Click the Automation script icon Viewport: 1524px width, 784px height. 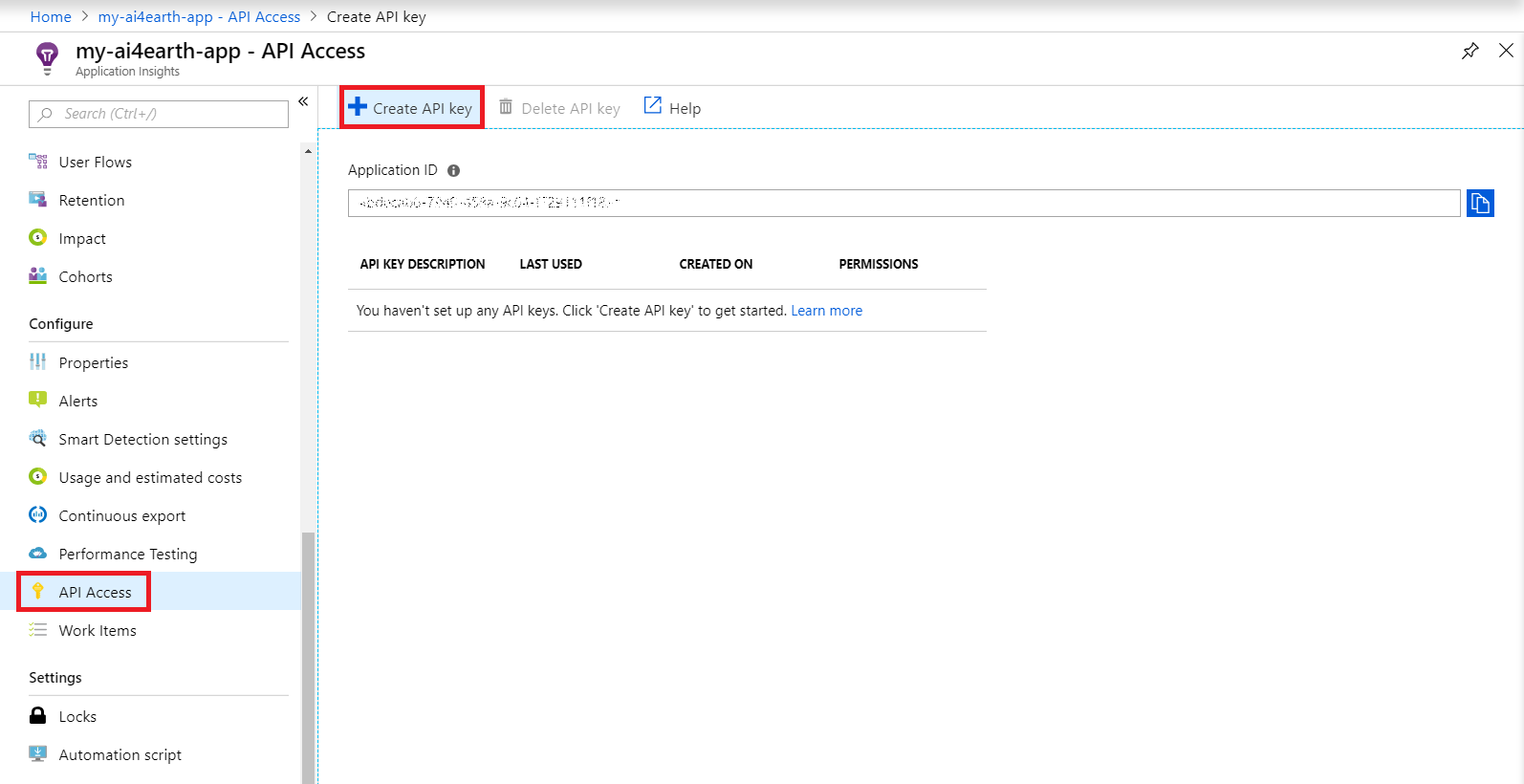(x=38, y=754)
